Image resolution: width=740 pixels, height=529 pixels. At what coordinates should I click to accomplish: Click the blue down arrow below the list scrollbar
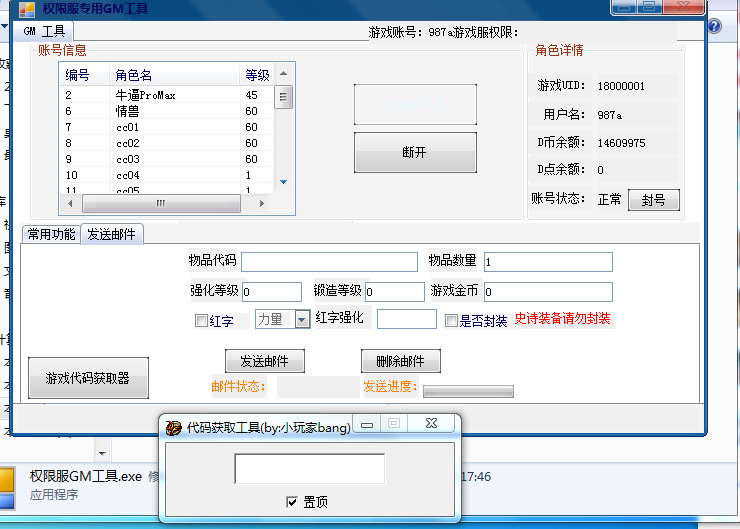point(283,182)
